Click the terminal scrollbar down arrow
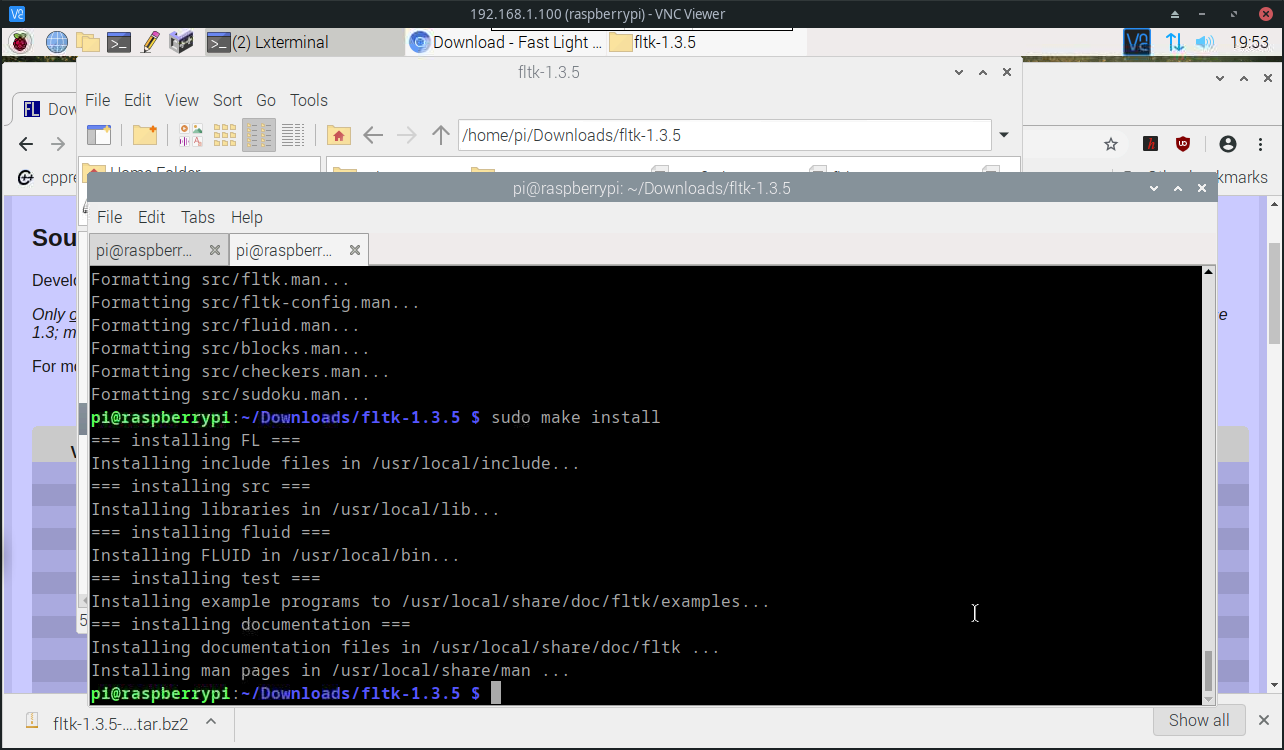1284x750 pixels. pyautogui.click(x=1208, y=699)
